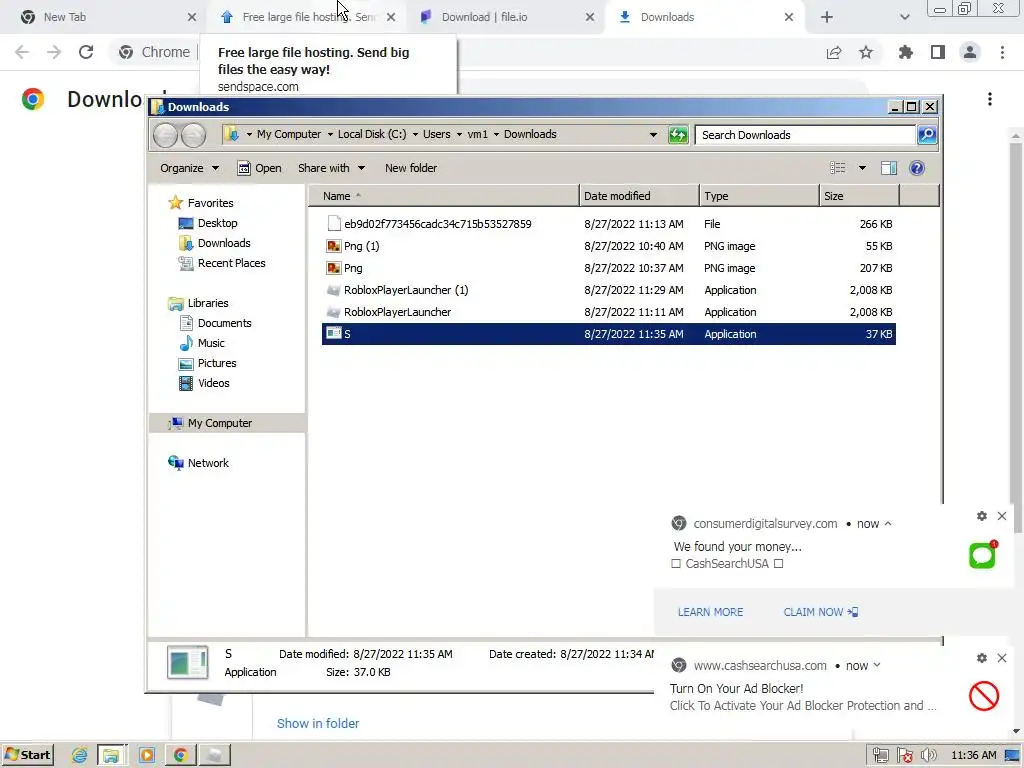Expand the cashsearchusa notification chevron
Image resolution: width=1024 pixels, height=768 pixels.
tap(877, 665)
